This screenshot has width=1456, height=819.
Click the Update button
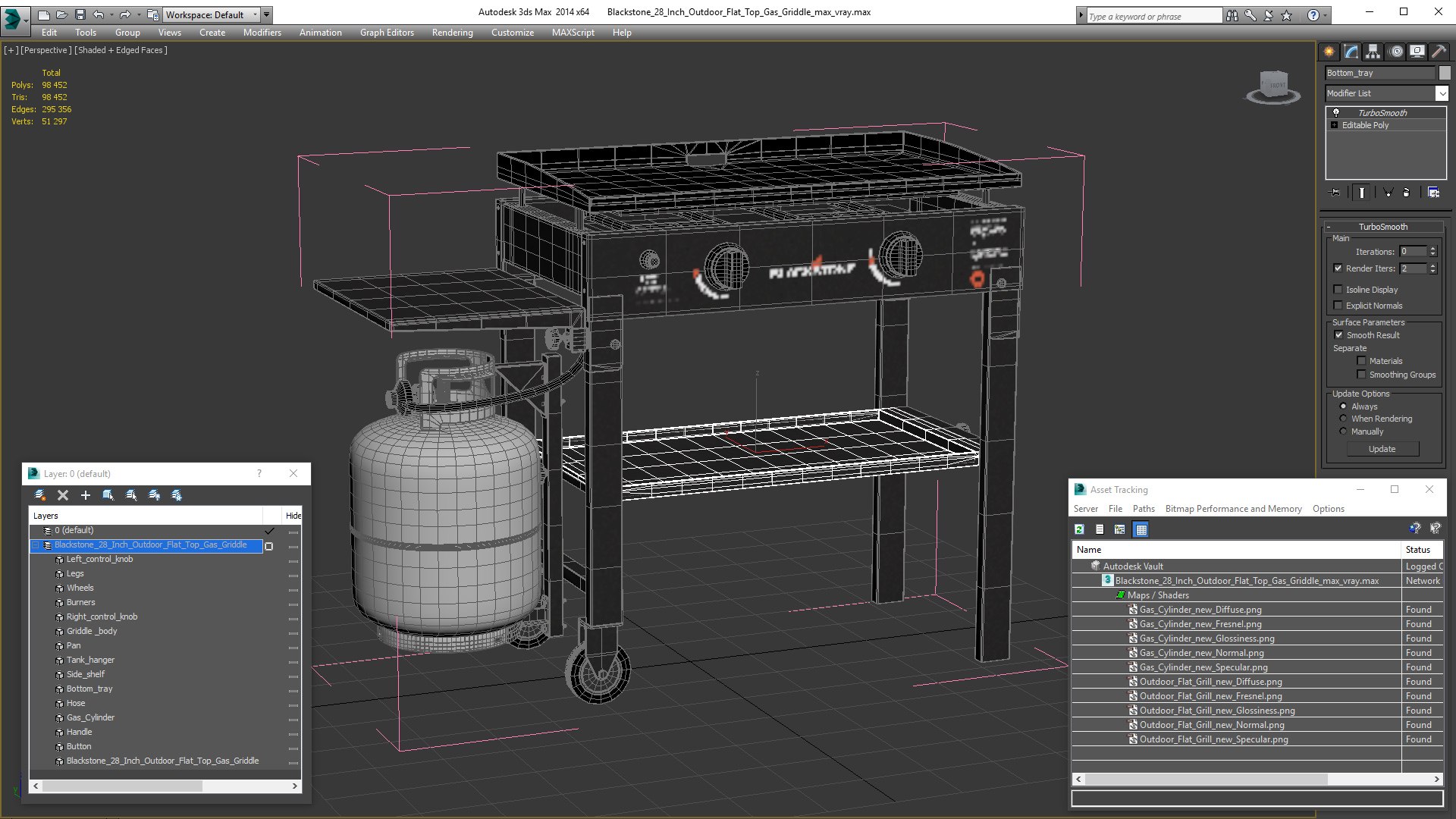coord(1382,449)
